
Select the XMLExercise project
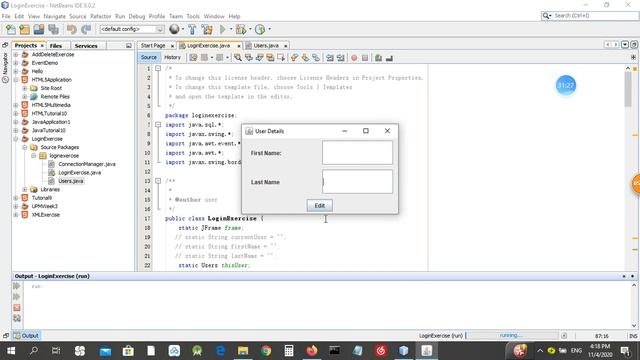46,215
